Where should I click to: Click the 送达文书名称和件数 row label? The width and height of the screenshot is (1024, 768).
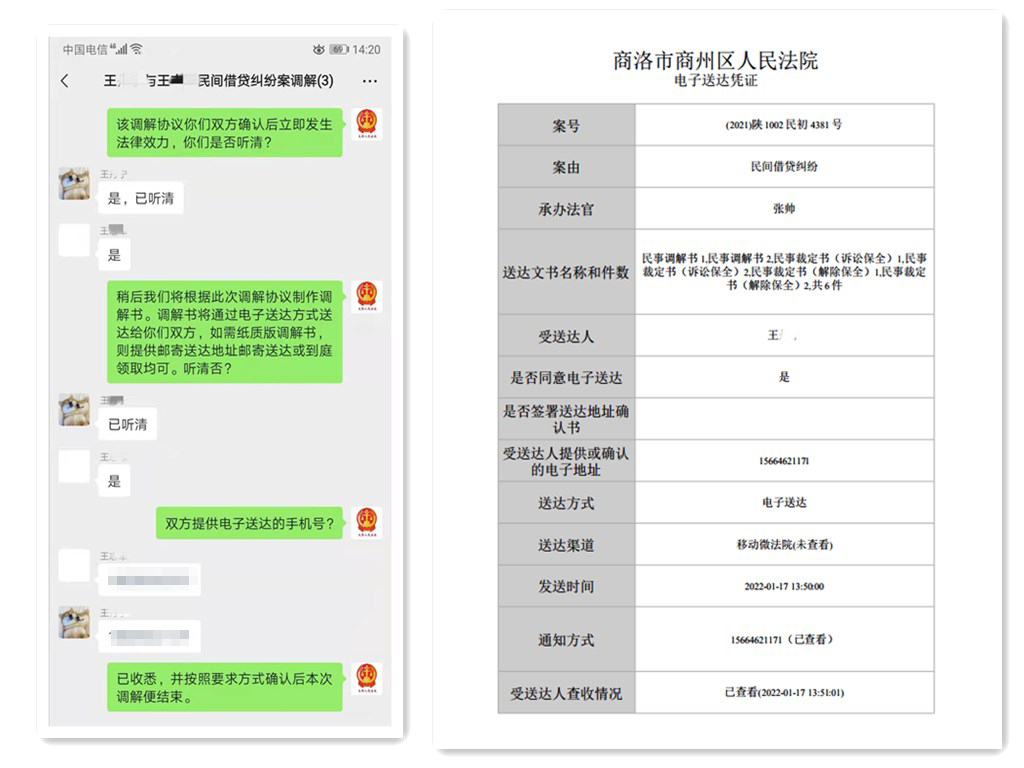point(566,272)
